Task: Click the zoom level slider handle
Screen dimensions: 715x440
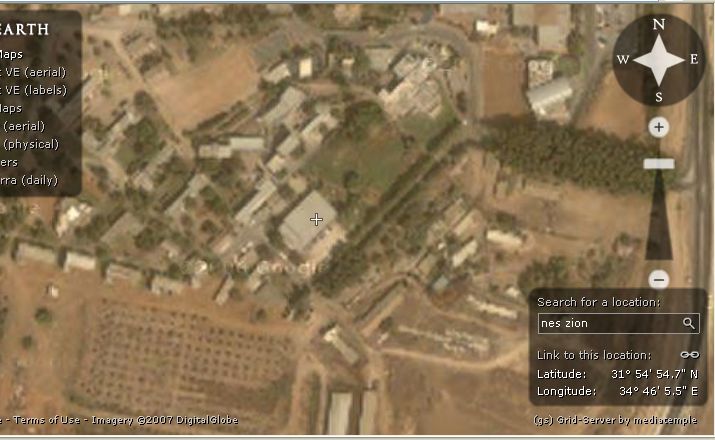Action: 658,164
